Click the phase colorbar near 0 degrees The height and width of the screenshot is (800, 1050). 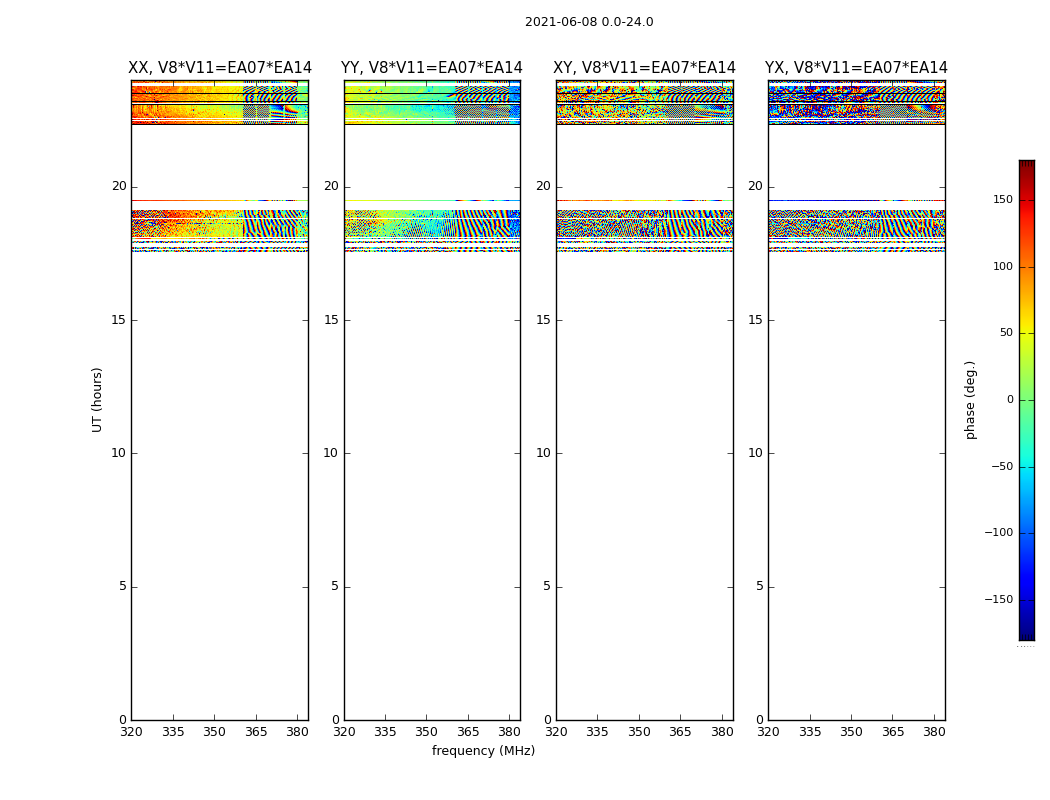click(1027, 400)
